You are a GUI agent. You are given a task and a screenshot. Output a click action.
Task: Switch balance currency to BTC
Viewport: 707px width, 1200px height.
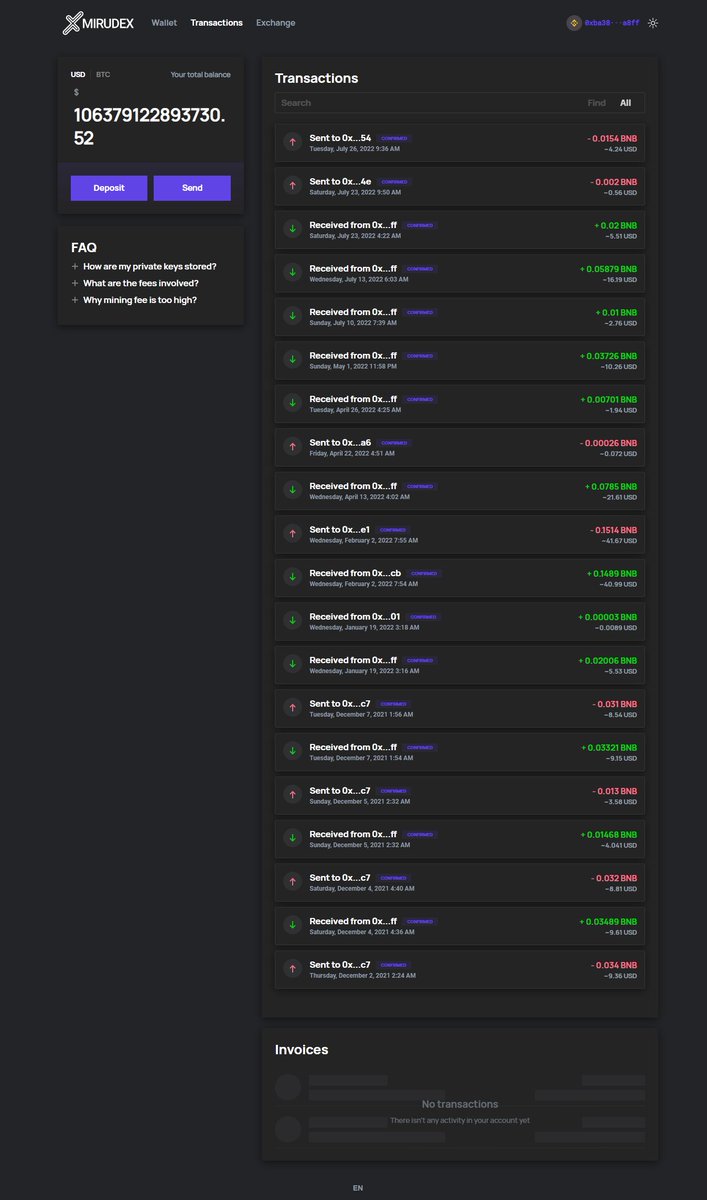pos(103,74)
